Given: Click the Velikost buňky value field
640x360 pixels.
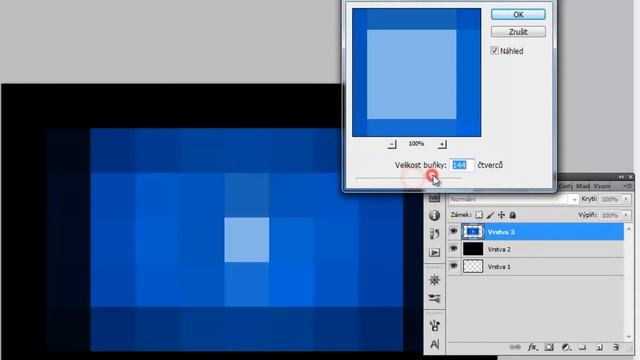Looking at the screenshot, I should (462, 165).
